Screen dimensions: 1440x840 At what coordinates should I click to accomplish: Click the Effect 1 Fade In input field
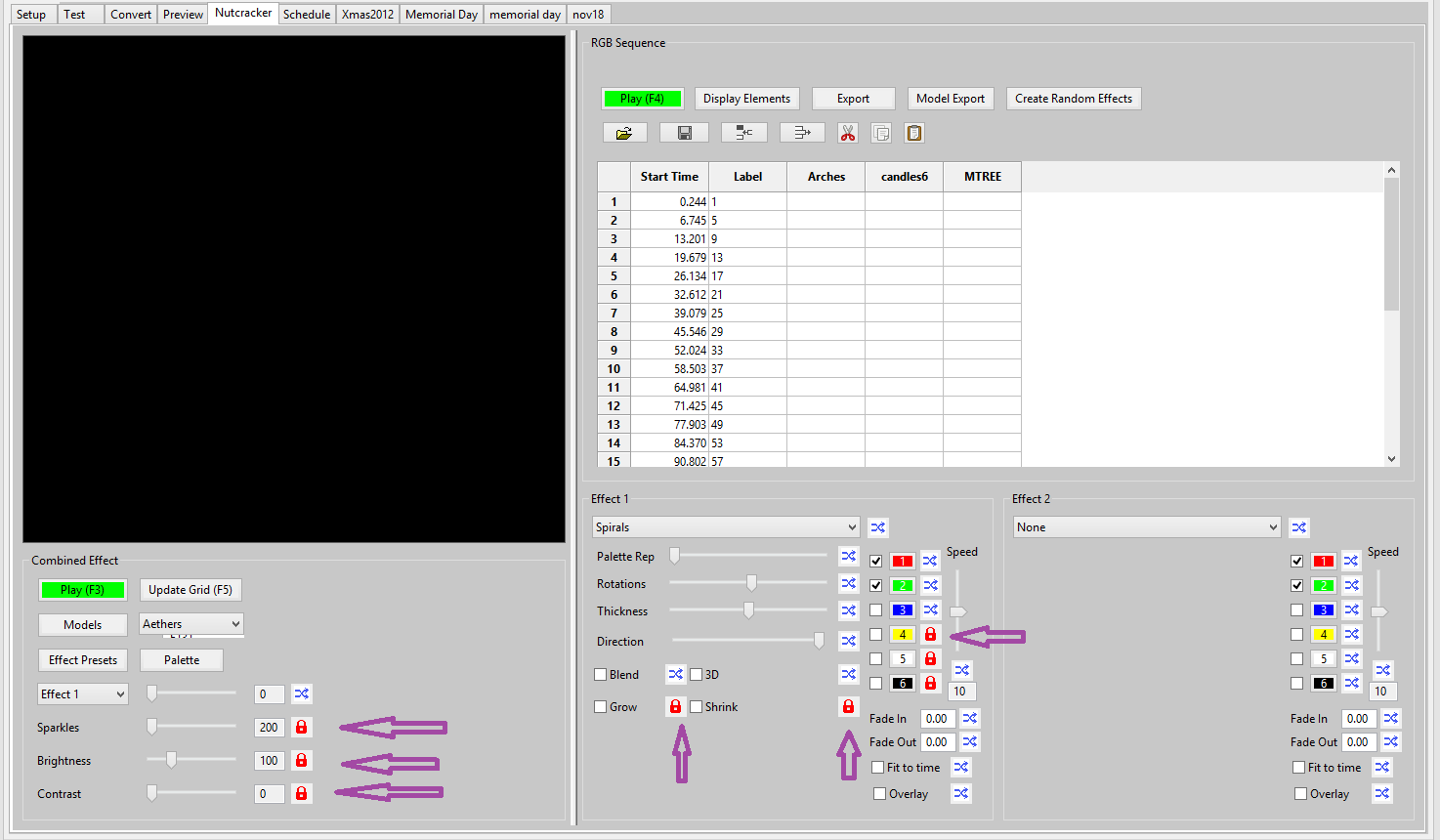pos(937,718)
